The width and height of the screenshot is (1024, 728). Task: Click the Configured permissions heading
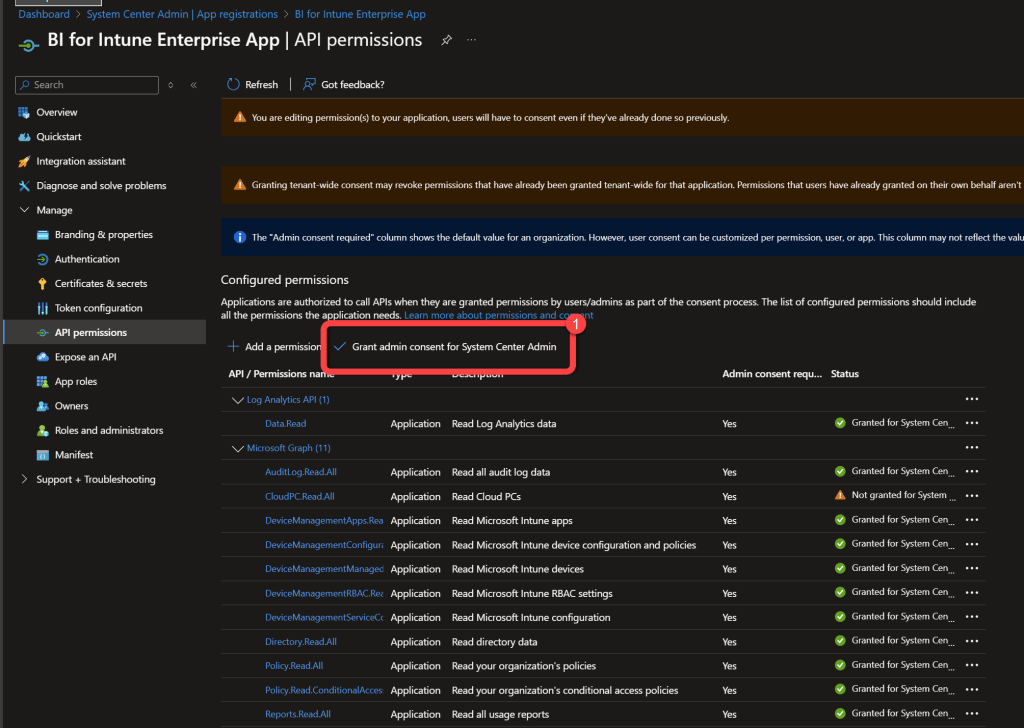[x=285, y=279]
